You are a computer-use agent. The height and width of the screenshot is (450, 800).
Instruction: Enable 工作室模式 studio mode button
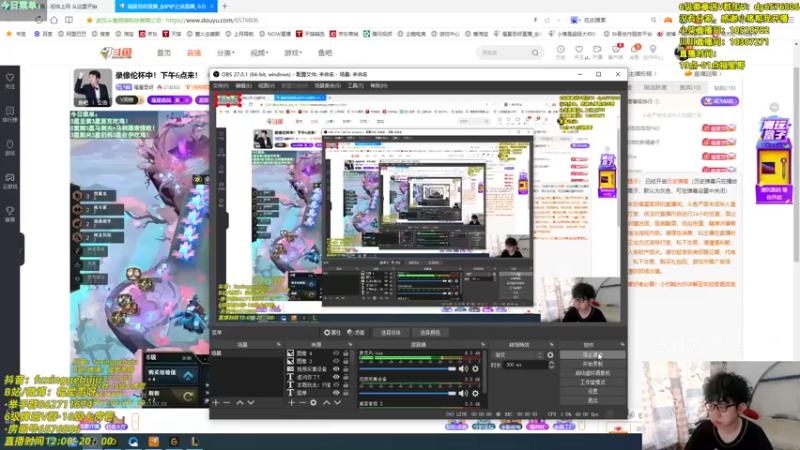coord(592,382)
